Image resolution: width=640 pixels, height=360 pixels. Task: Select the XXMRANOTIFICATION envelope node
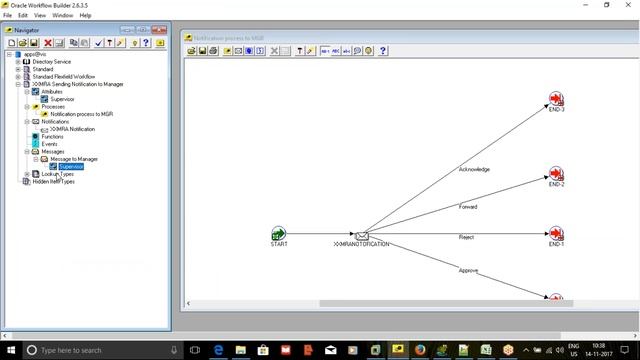pos(362,236)
